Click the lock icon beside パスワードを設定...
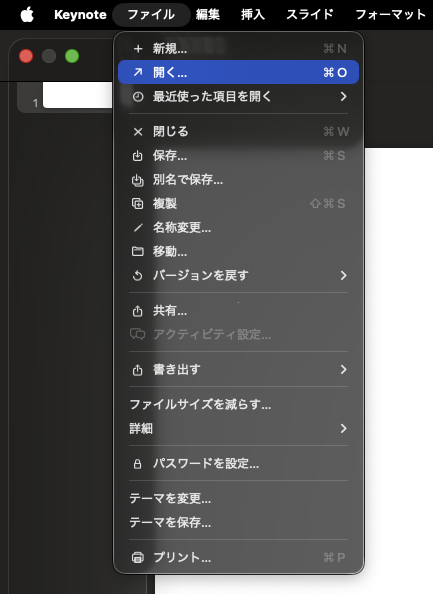The image size is (433, 594). tap(138, 463)
